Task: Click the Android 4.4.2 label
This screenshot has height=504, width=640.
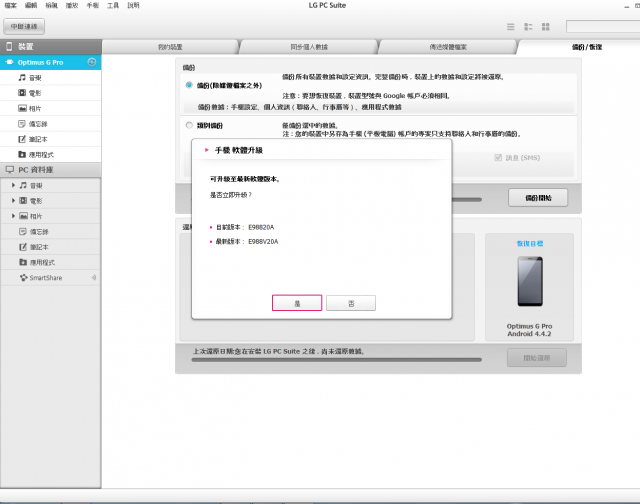Action: tap(529, 333)
